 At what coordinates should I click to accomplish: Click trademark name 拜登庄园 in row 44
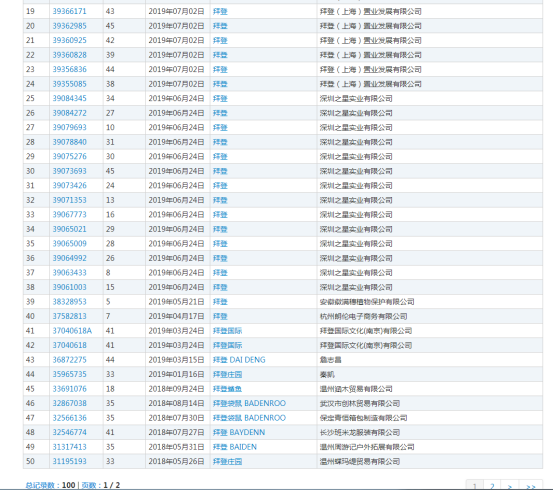[x=227, y=374]
